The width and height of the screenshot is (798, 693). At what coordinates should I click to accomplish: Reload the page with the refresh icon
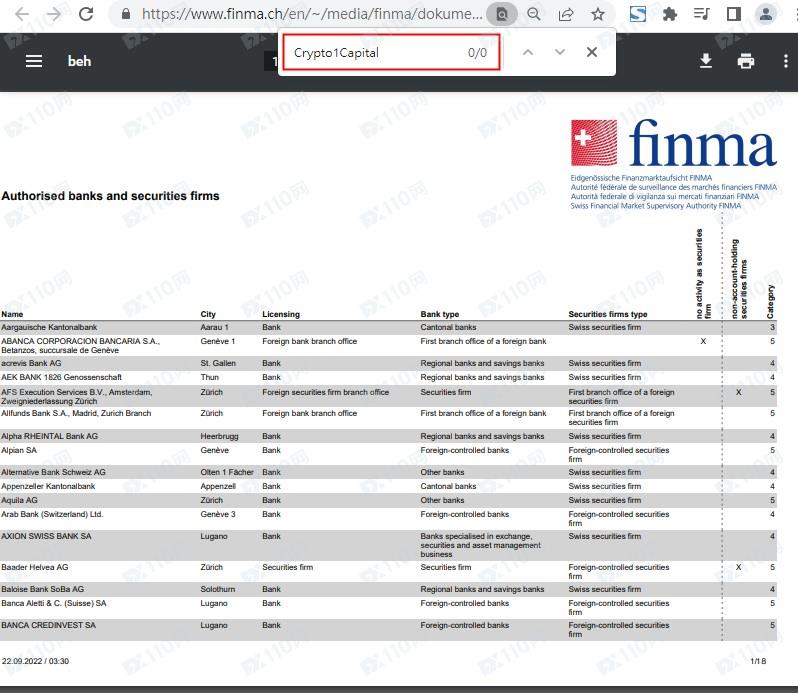tap(86, 15)
